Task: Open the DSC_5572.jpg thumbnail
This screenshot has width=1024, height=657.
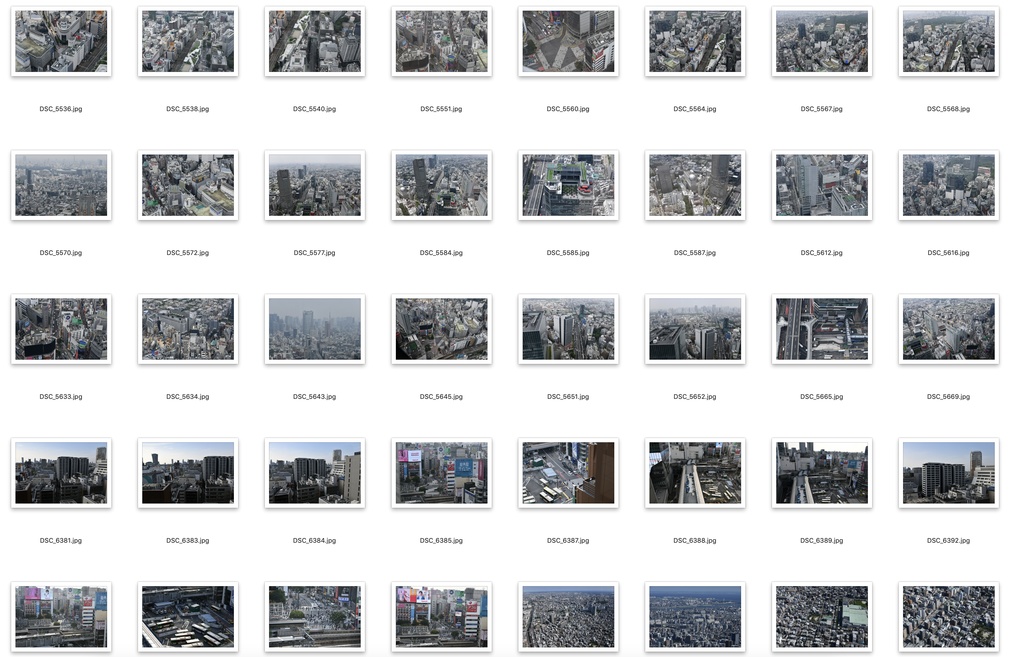Action: [x=188, y=185]
